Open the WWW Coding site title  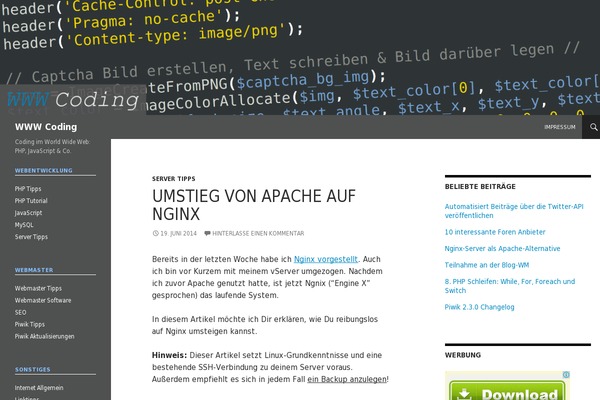46,127
